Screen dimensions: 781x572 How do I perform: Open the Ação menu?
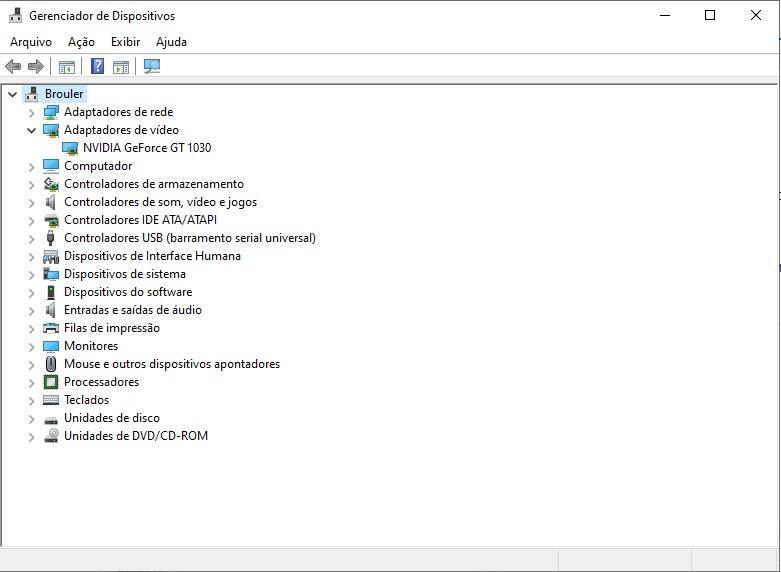pyautogui.click(x=81, y=42)
